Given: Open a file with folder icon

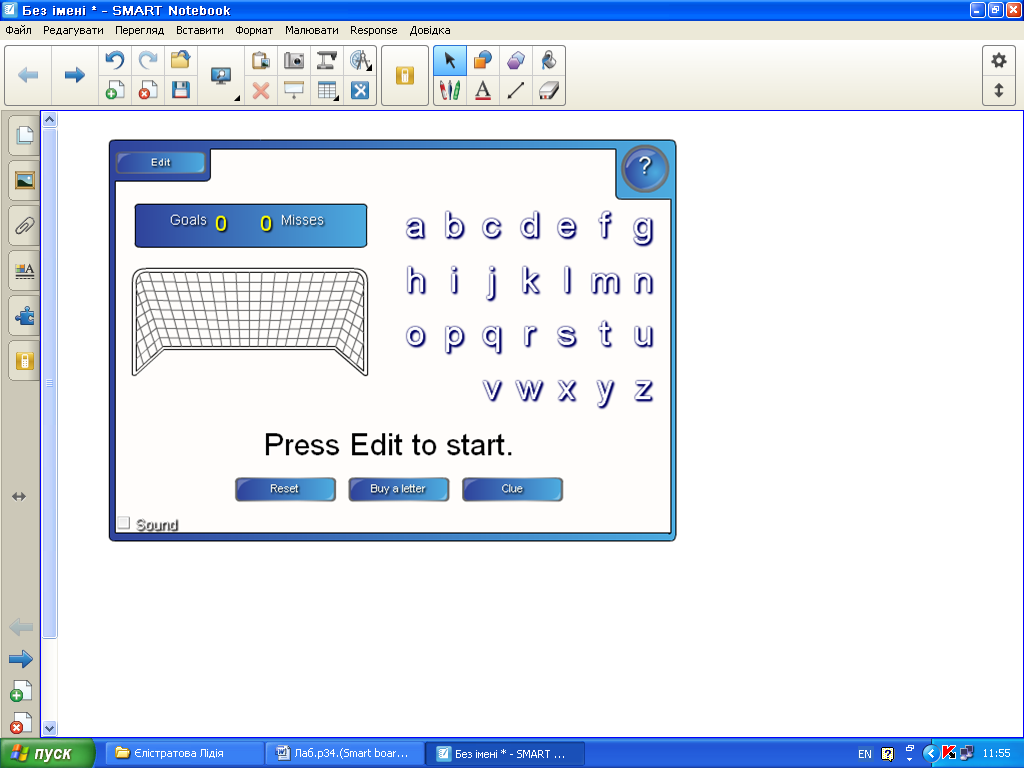Looking at the screenshot, I should (180, 61).
